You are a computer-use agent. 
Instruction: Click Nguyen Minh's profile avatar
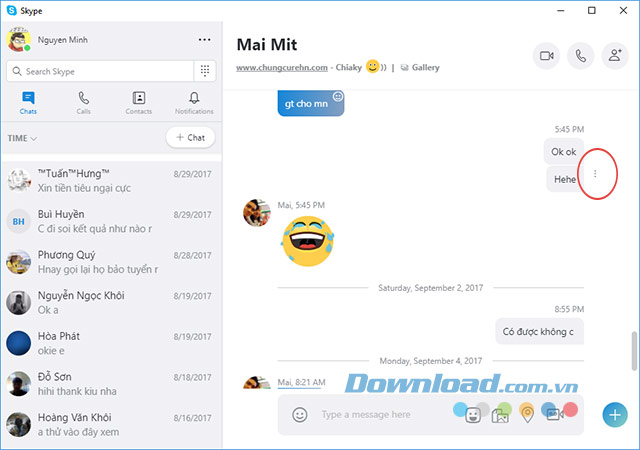(18, 40)
